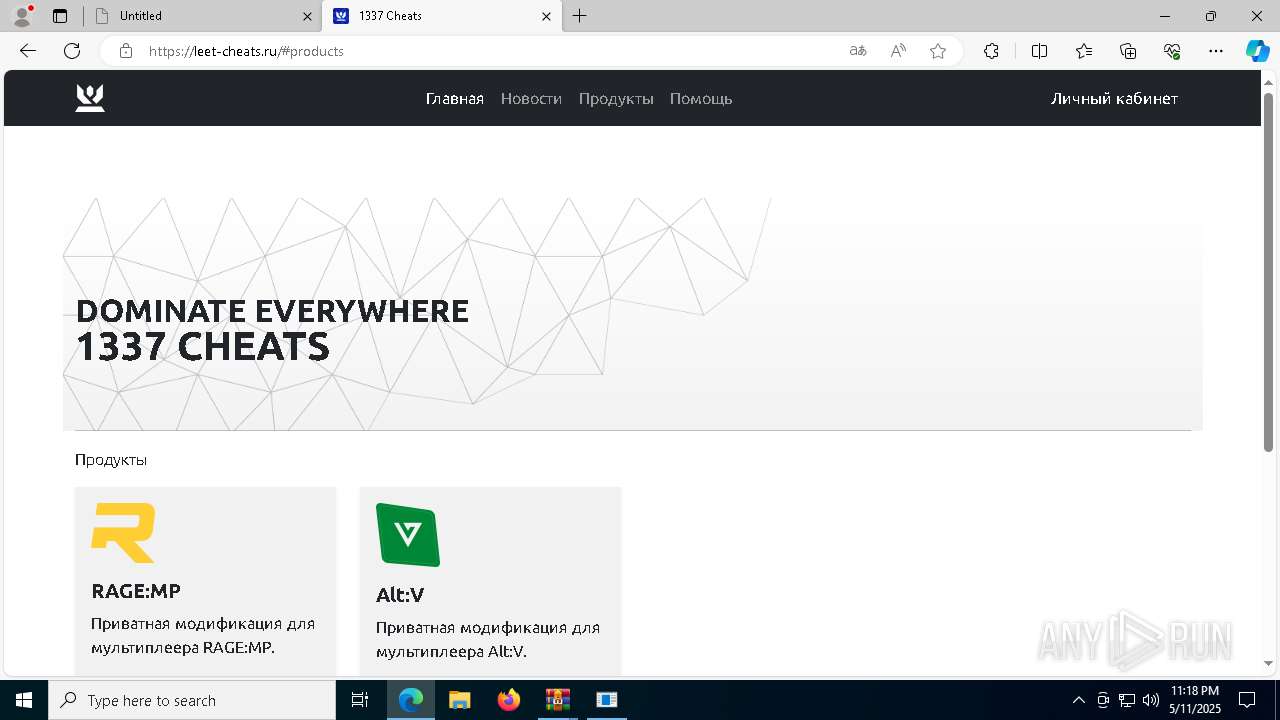Open Edge Settings and more menu
1280x720 pixels.
pyautogui.click(x=1216, y=51)
